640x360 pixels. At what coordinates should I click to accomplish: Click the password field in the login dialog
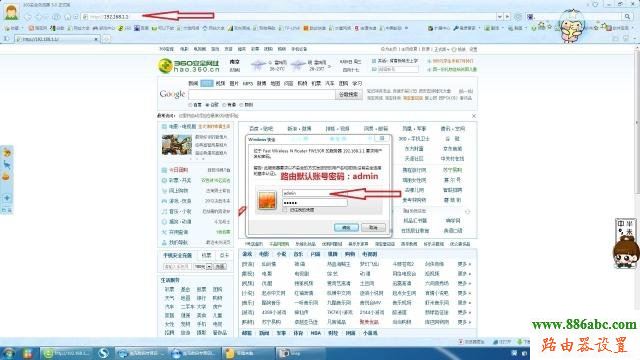pyautogui.click(x=314, y=202)
